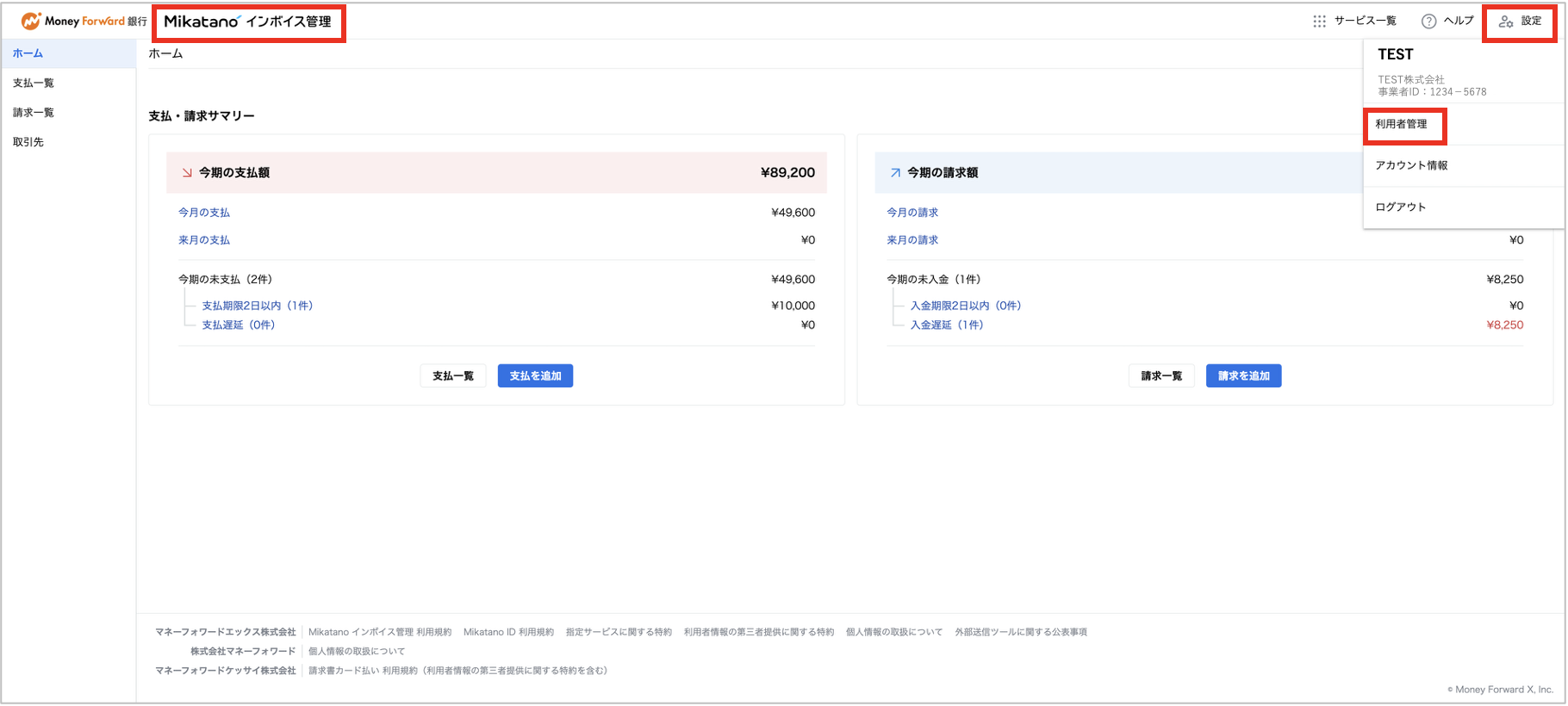
Task: Click the ¥89,200 total payment amount
Action: [x=787, y=173]
